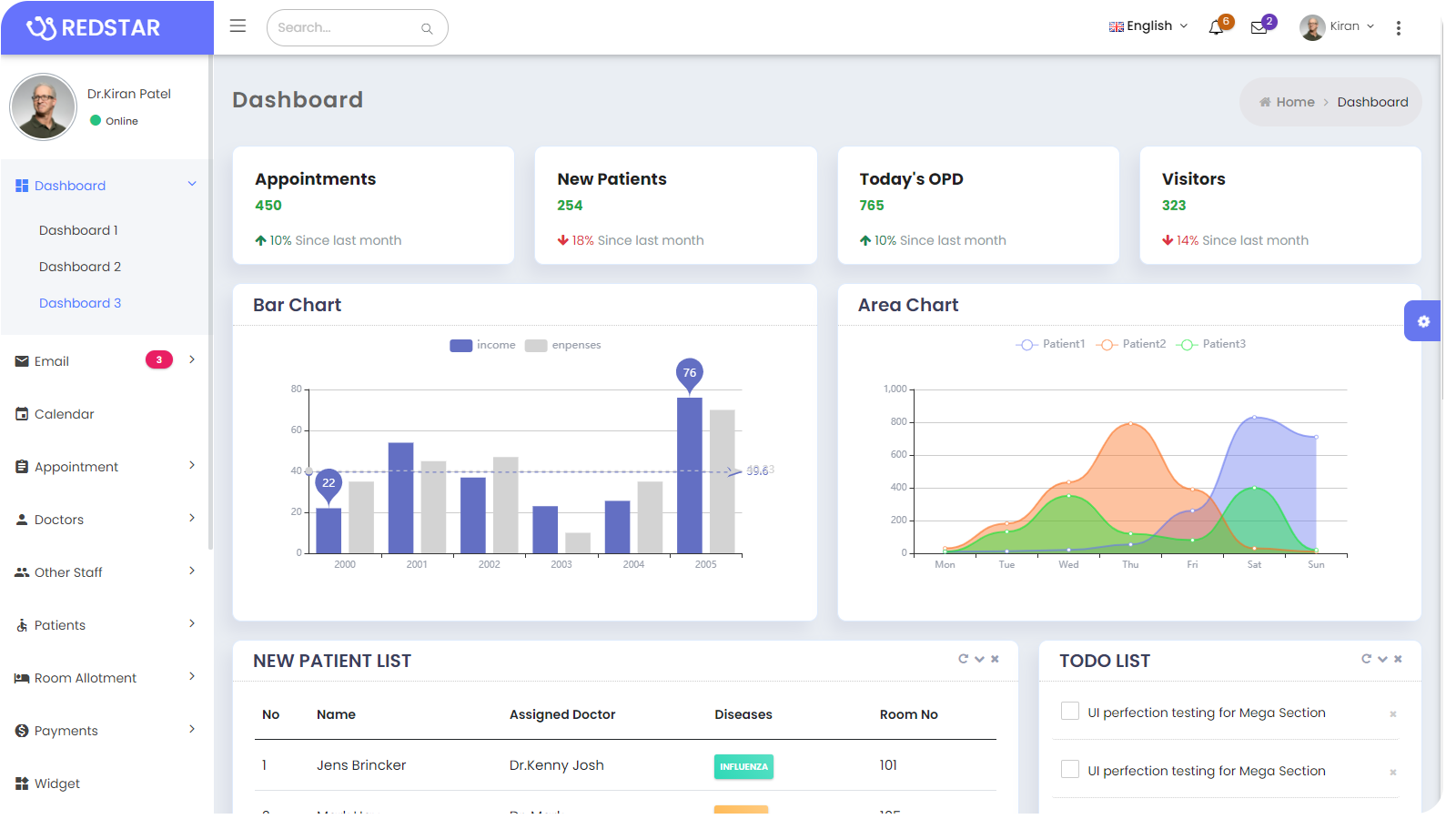The width and height of the screenshot is (1456, 819).
Task: Click the settings gear on the right edge
Action: click(1423, 320)
